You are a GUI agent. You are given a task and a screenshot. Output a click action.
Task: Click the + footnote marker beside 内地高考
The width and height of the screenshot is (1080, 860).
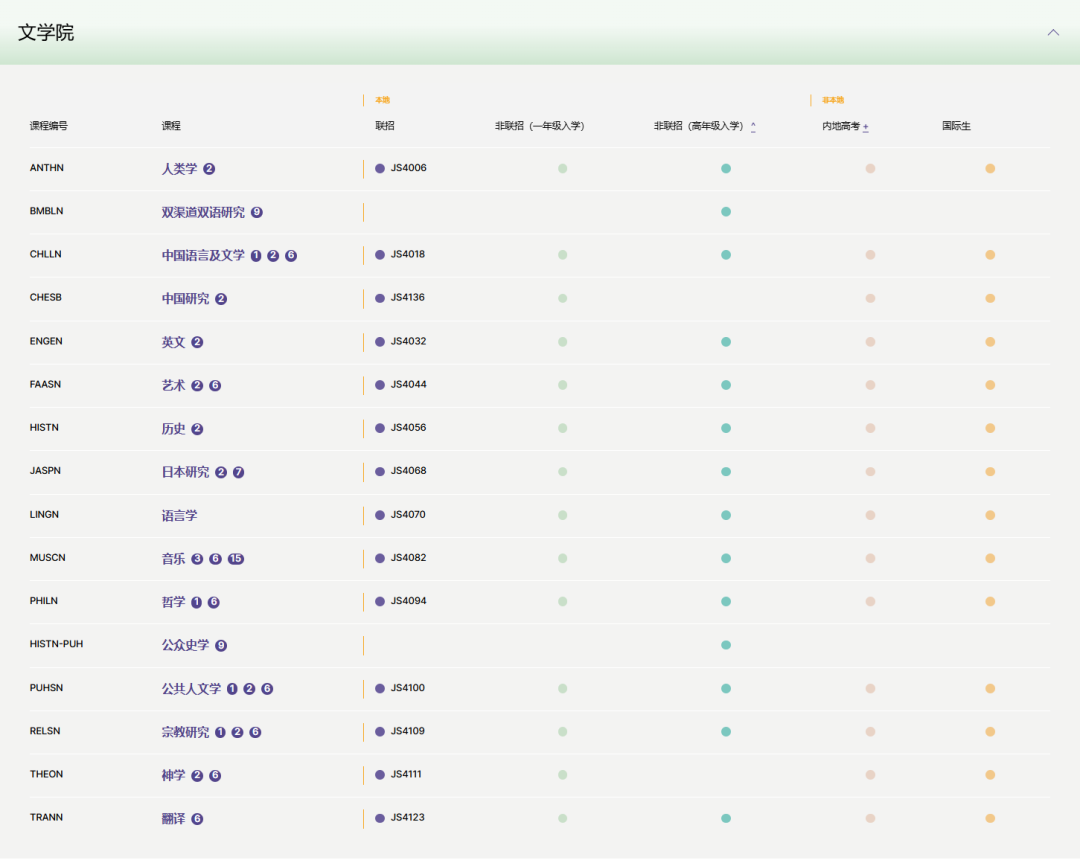(x=866, y=127)
